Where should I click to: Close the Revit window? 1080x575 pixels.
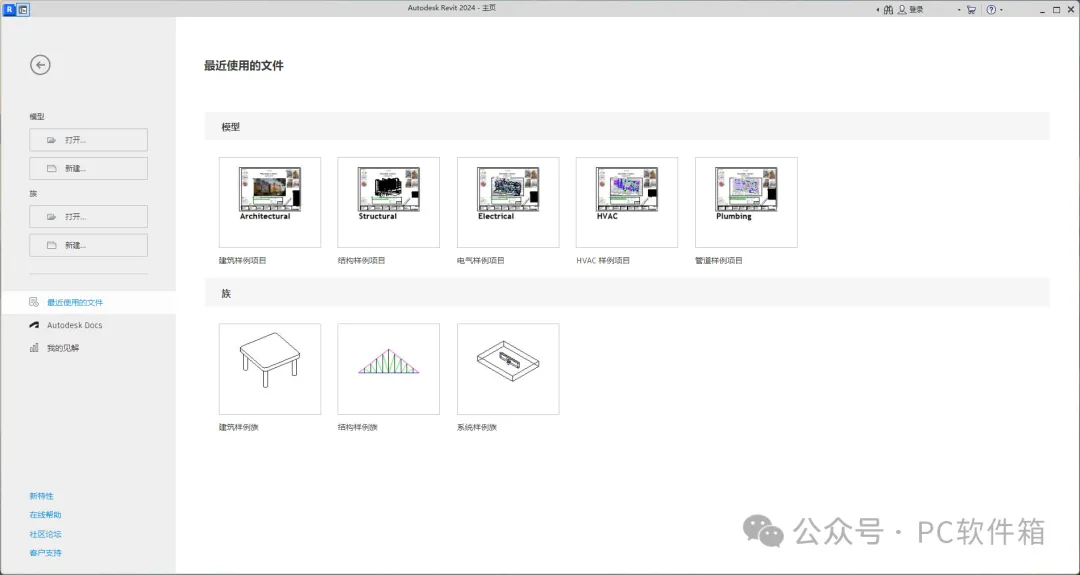pos(1071,10)
